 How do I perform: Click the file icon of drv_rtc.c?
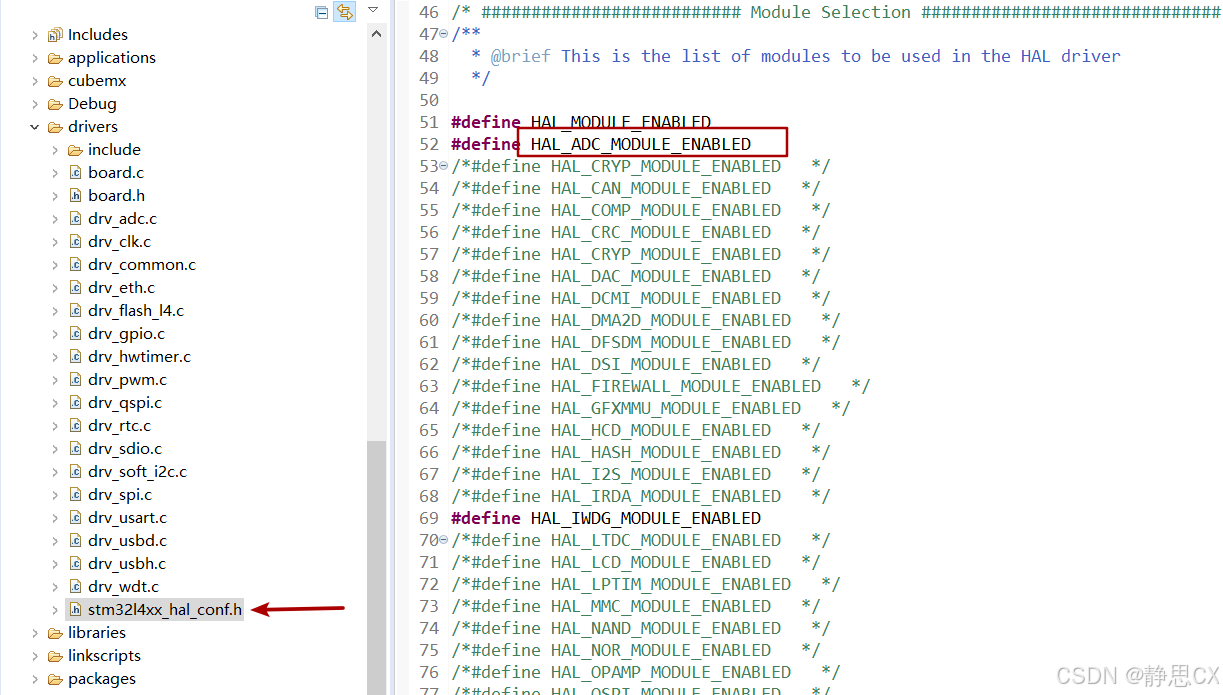(75, 426)
